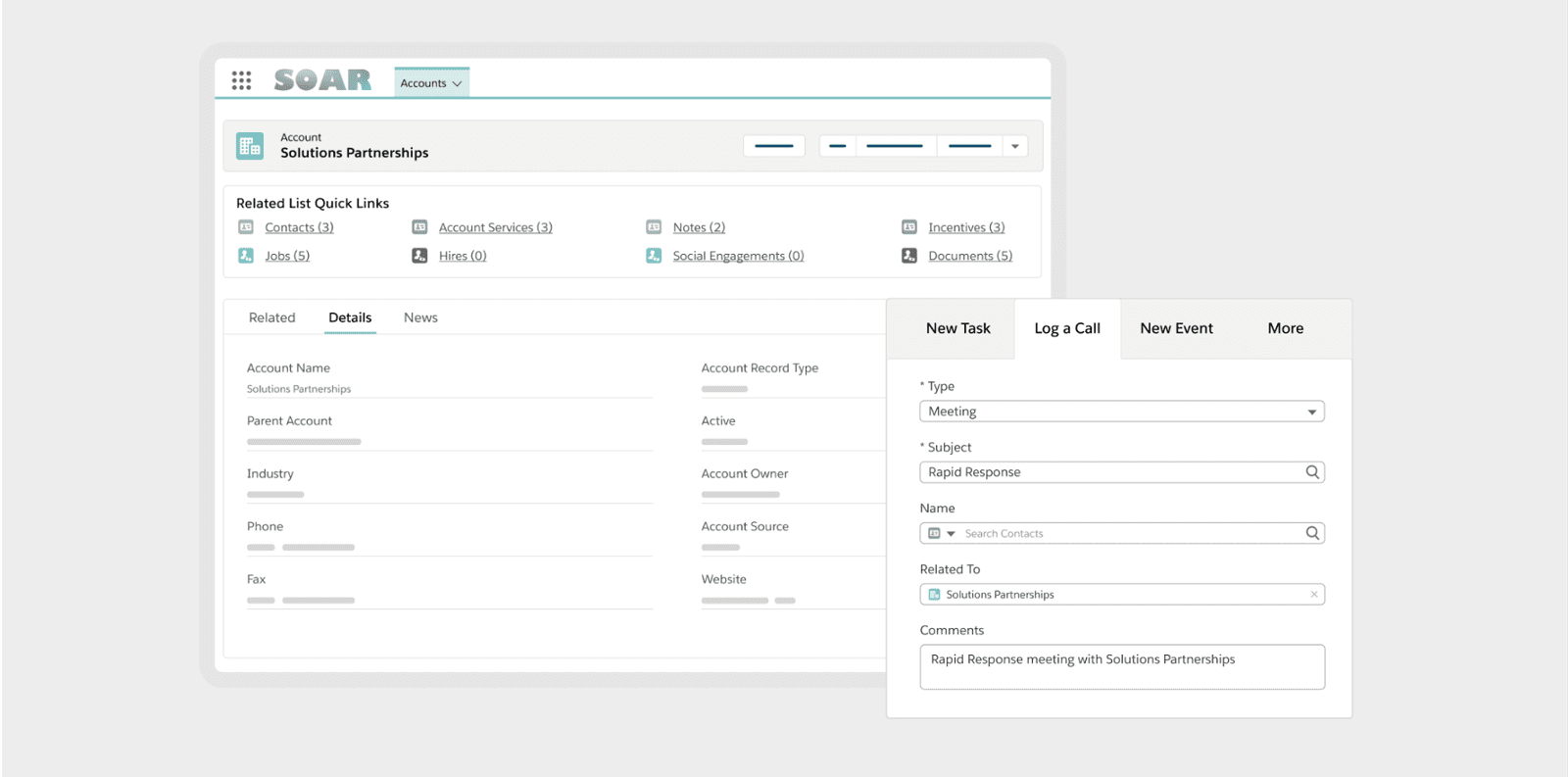
Task: Click the SOAR logo
Action: [322, 80]
